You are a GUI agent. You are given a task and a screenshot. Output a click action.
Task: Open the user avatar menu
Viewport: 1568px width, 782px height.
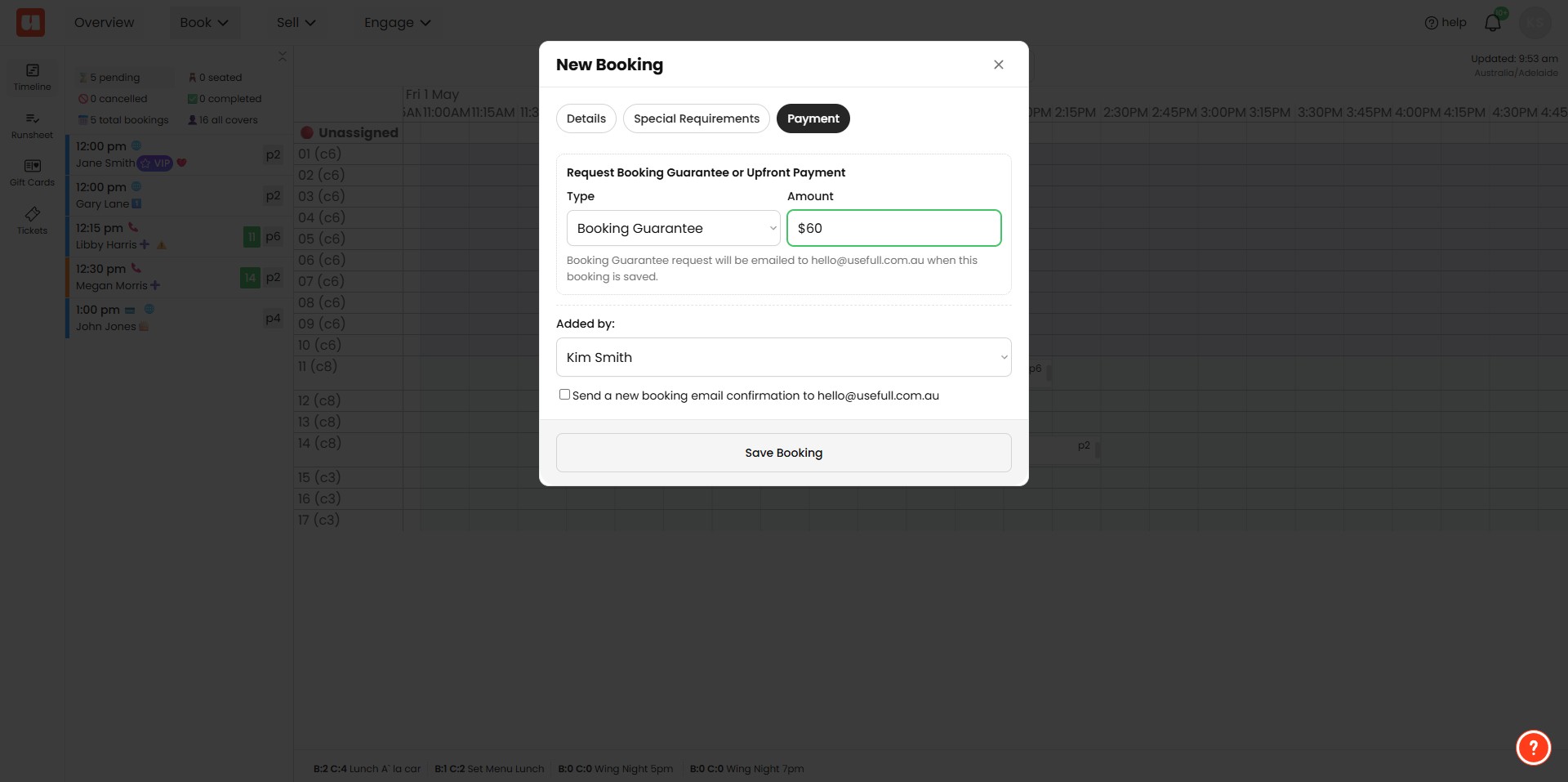pos(1535,22)
